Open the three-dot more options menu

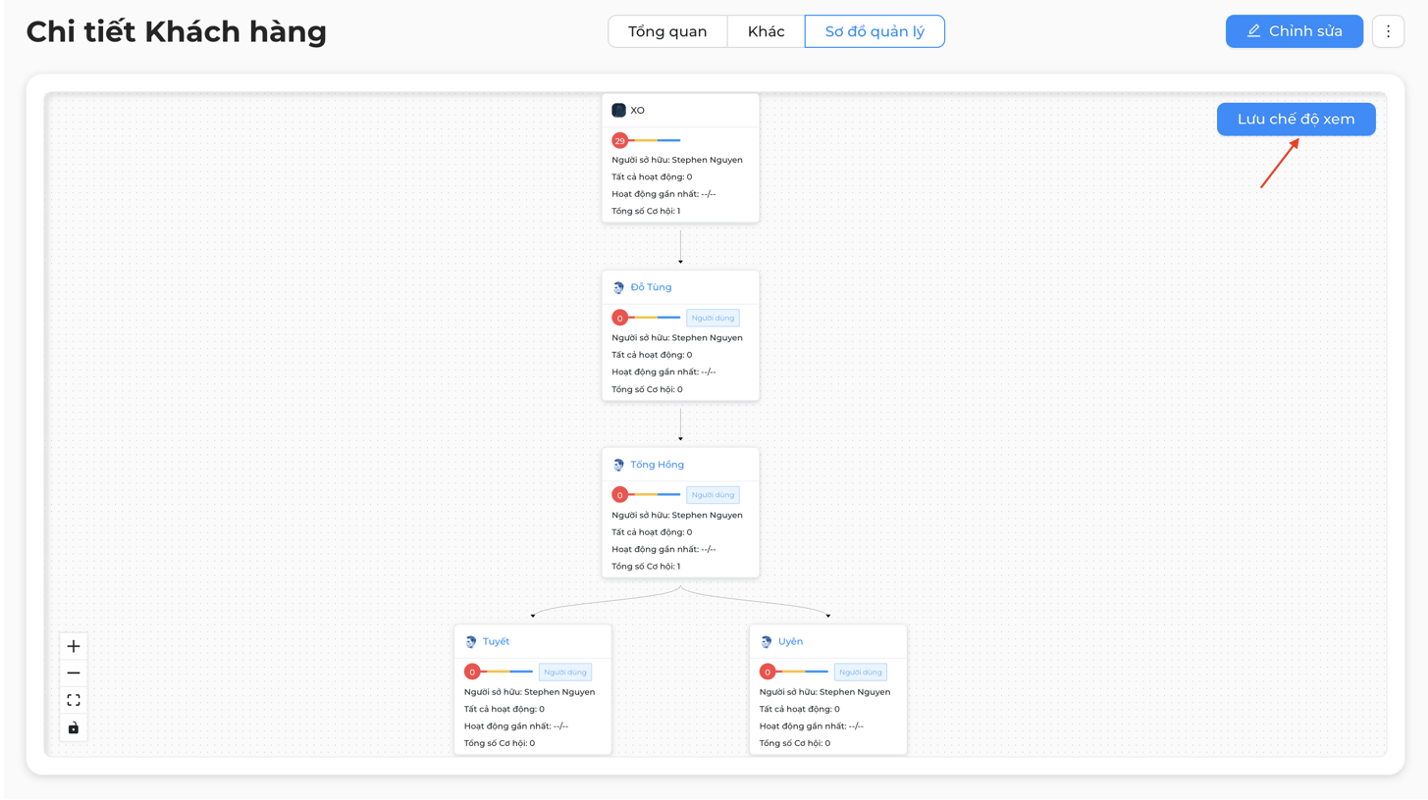(1388, 31)
